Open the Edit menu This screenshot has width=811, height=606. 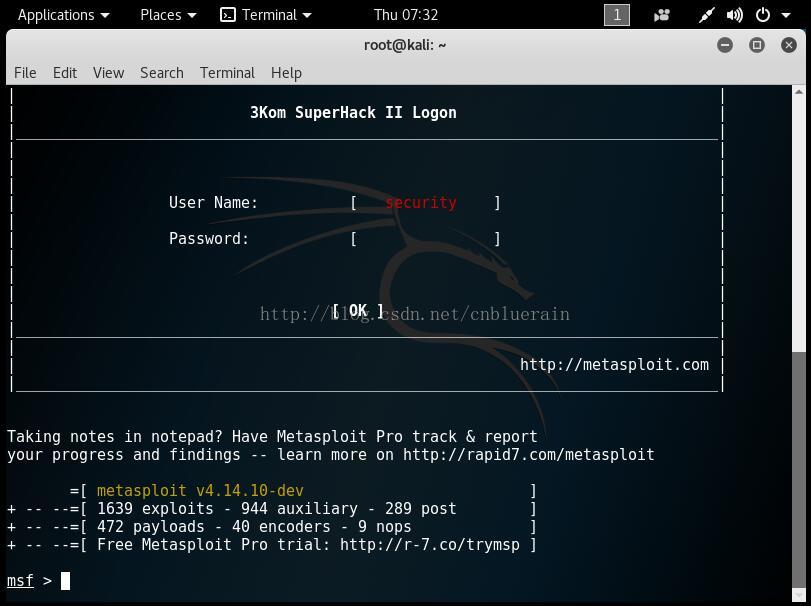click(65, 73)
